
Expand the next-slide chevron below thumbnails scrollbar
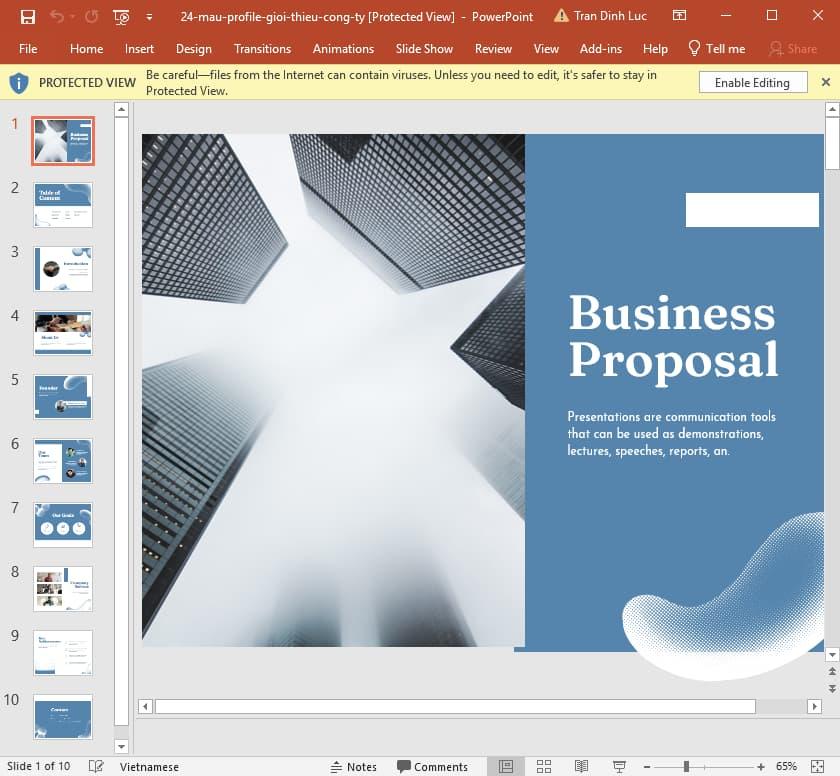(x=121, y=746)
